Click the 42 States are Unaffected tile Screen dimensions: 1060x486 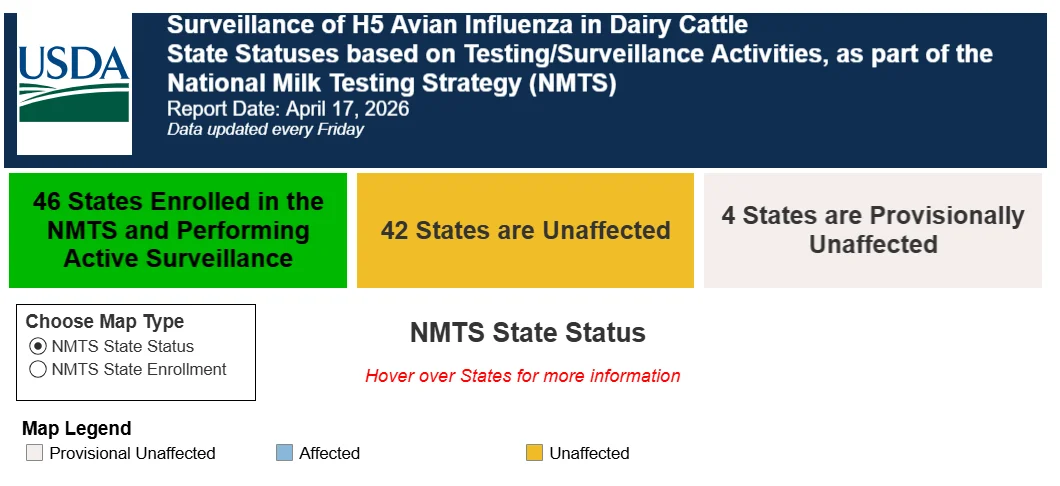(x=525, y=230)
